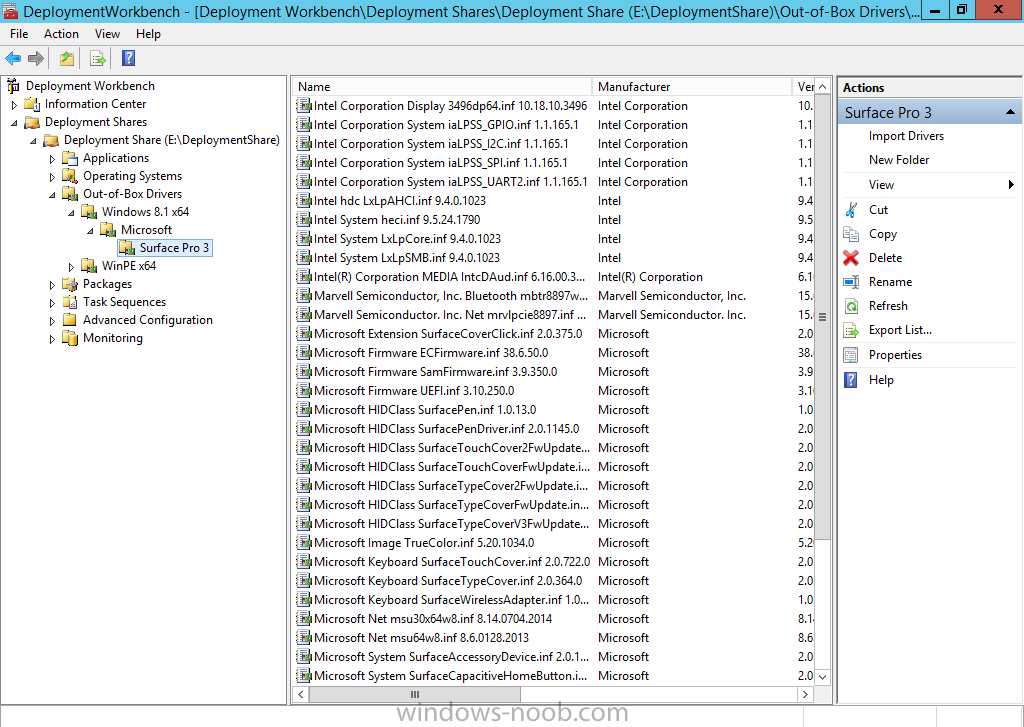Click the Forward arrow toolbar icon
The width and height of the screenshot is (1024, 727).
point(36,59)
